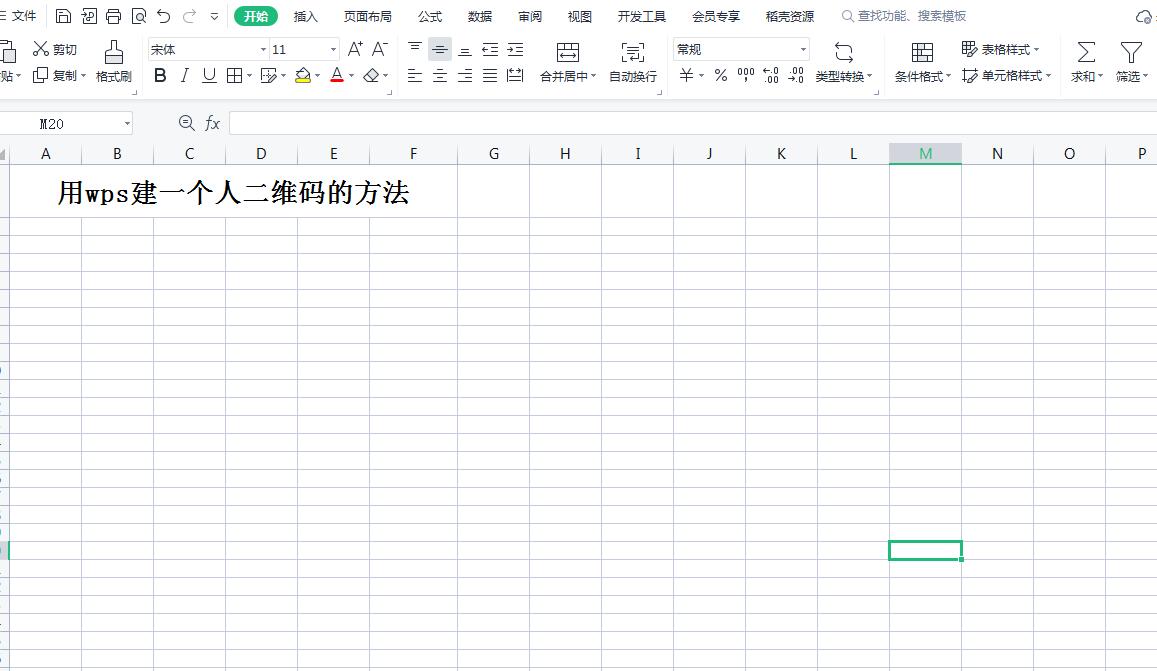1157x671 pixels.
Task: Toggle align text right
Action: (x=465, y=75)
